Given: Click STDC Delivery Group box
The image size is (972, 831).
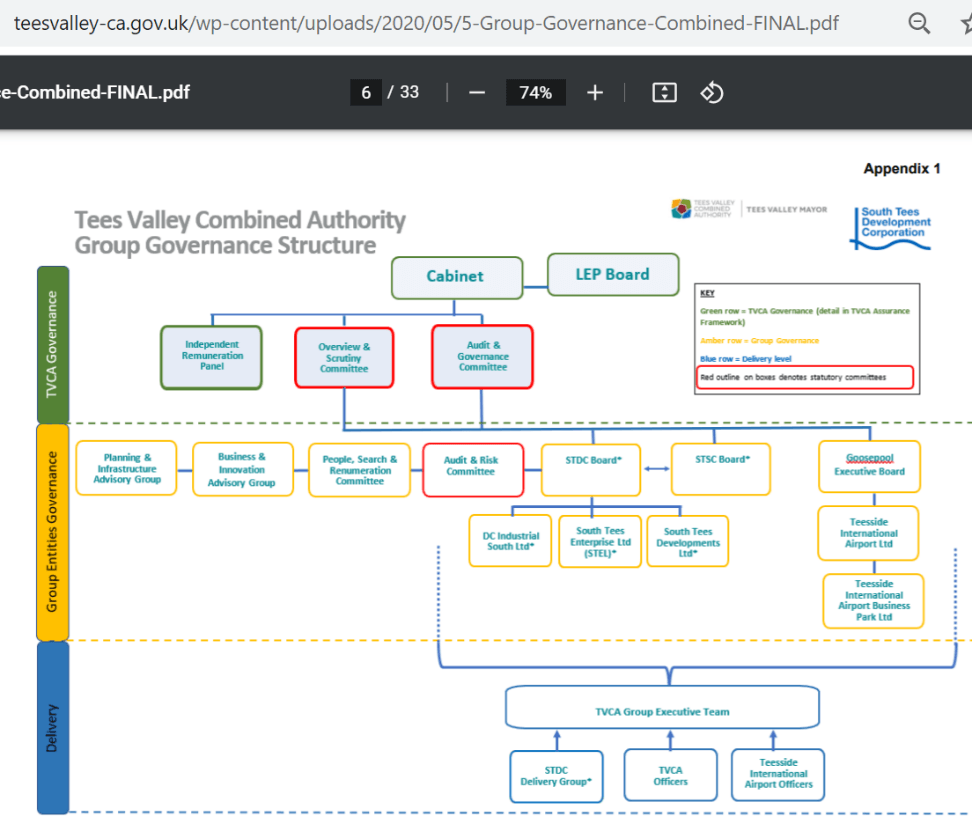Looking at the screenshot, I should point(557,776).
